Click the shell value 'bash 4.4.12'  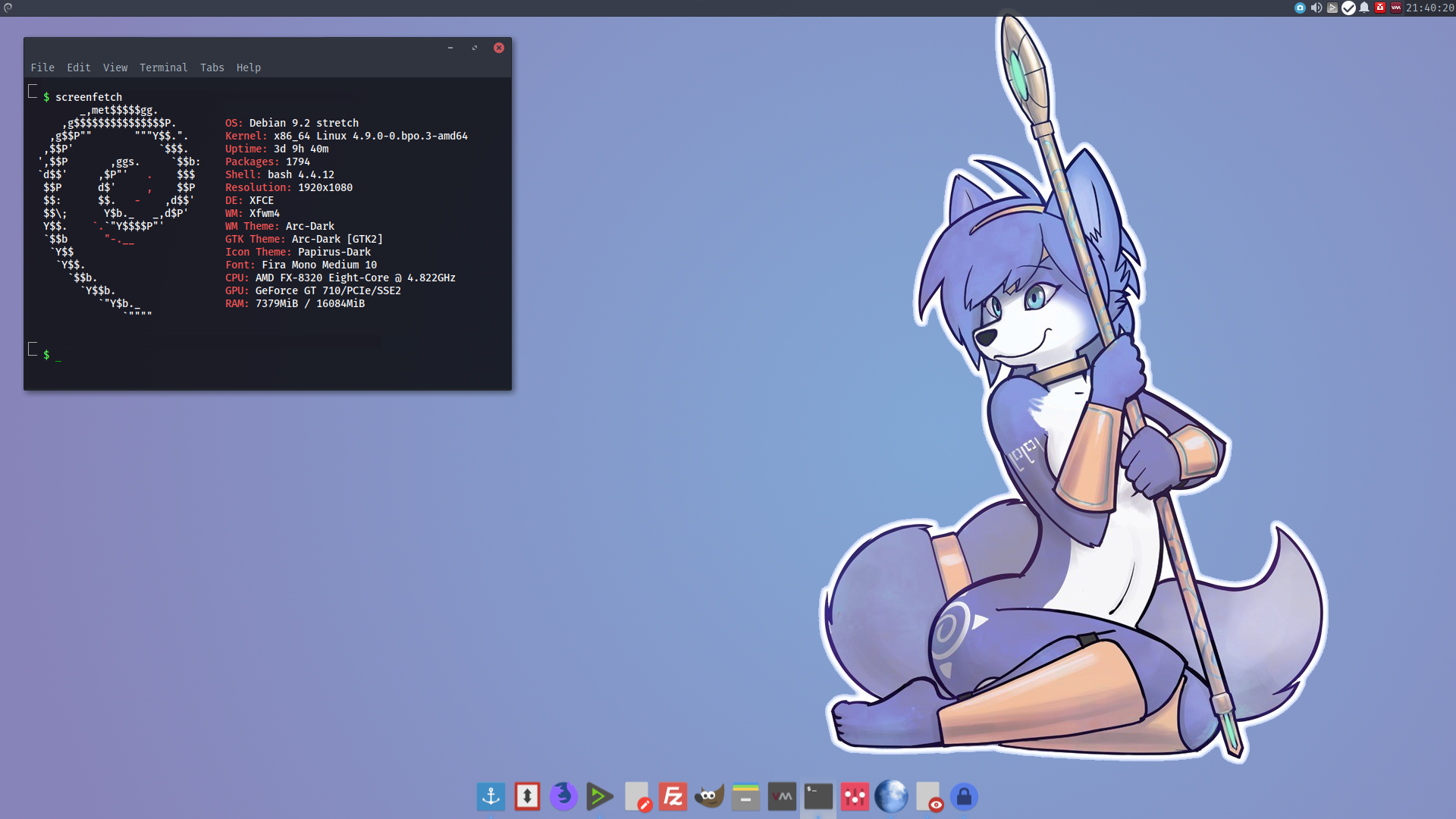coord(301,174)
